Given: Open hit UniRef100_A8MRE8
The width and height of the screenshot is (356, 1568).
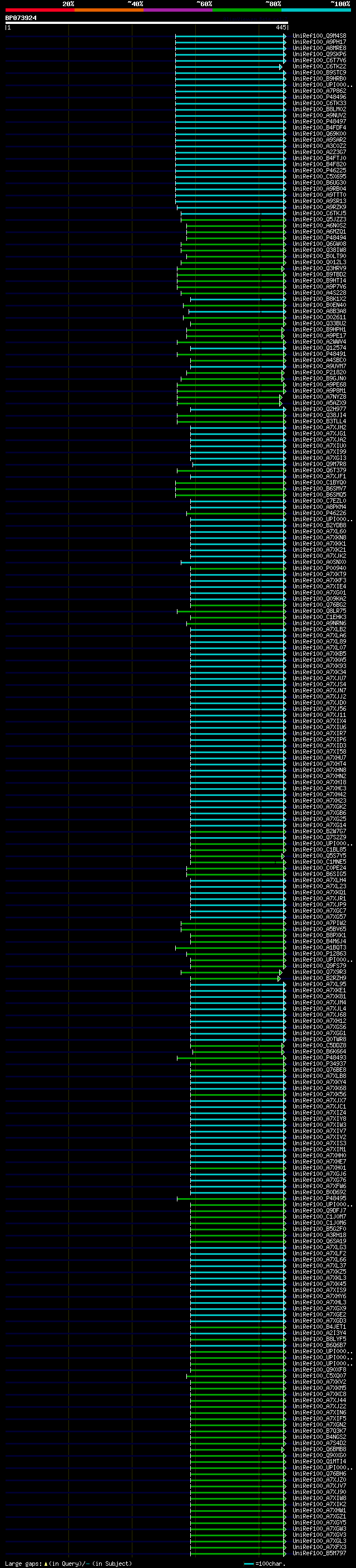Looking at the screenshot, I should [319, 48].
